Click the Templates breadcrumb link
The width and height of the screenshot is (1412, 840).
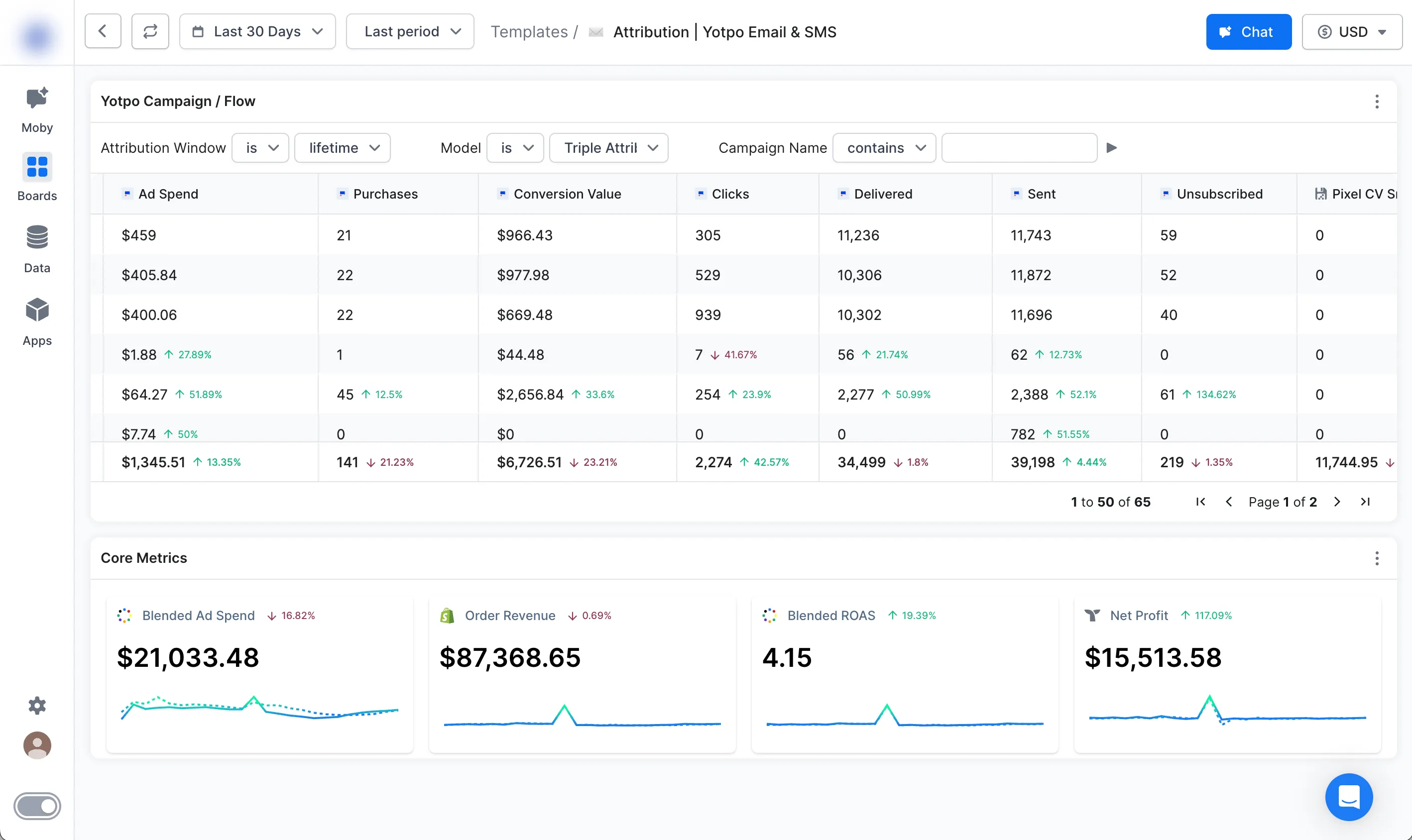tap(529, 32)
